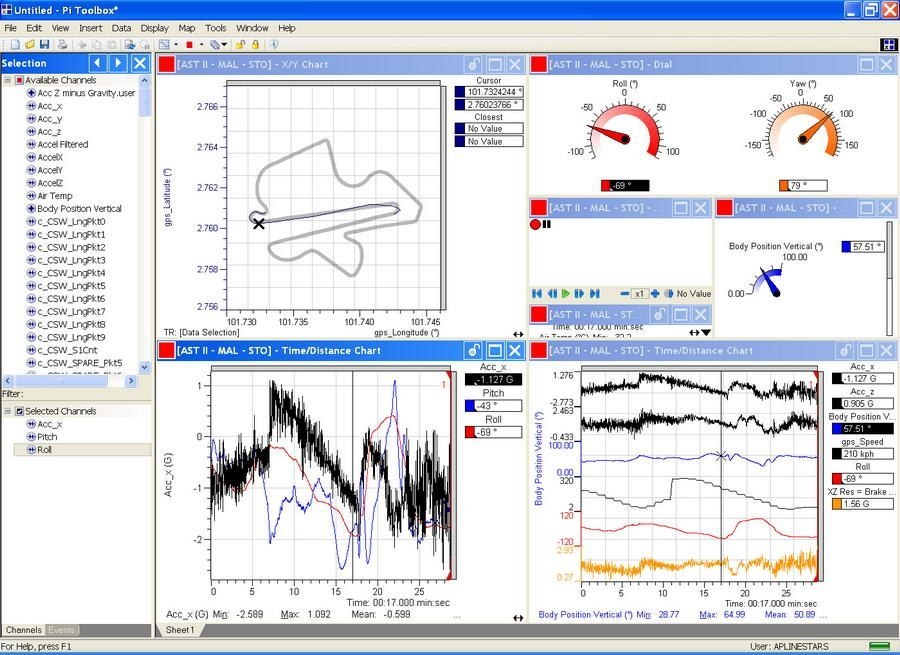The image size is (900, 655).
Task: Open dropdown arrow next to the tag icon
Action: pyautogui.click(x=224, y=44)
